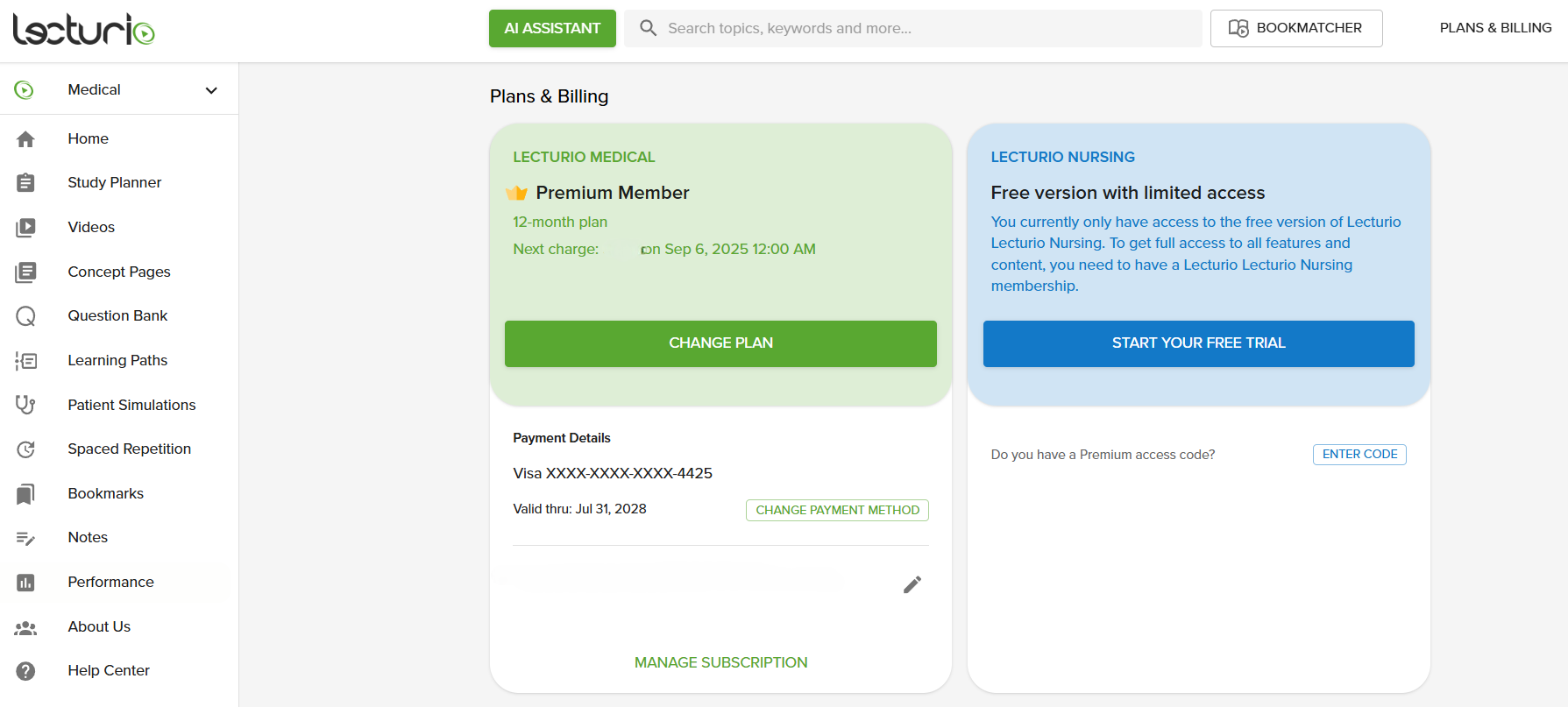Open the Home menu item
Screen dimensions: 1568x707
point(89,138)
